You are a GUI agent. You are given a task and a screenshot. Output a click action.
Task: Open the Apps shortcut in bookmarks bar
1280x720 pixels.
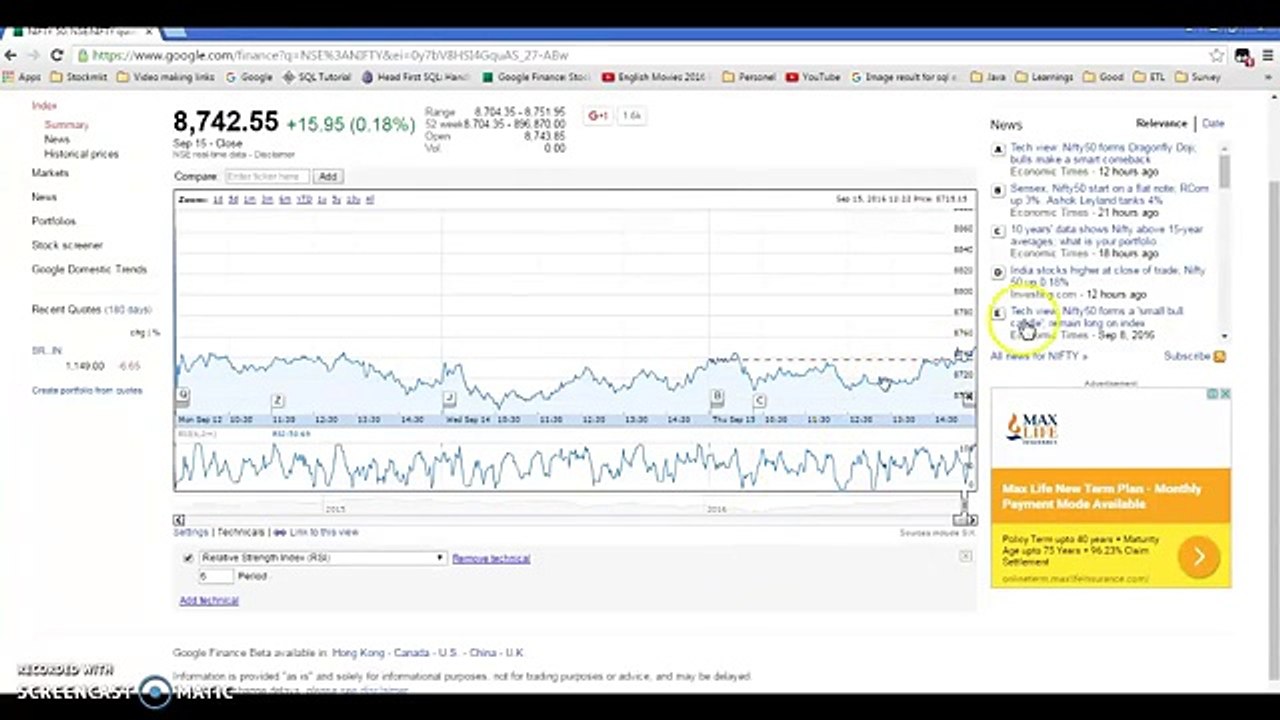click(22, 77)
